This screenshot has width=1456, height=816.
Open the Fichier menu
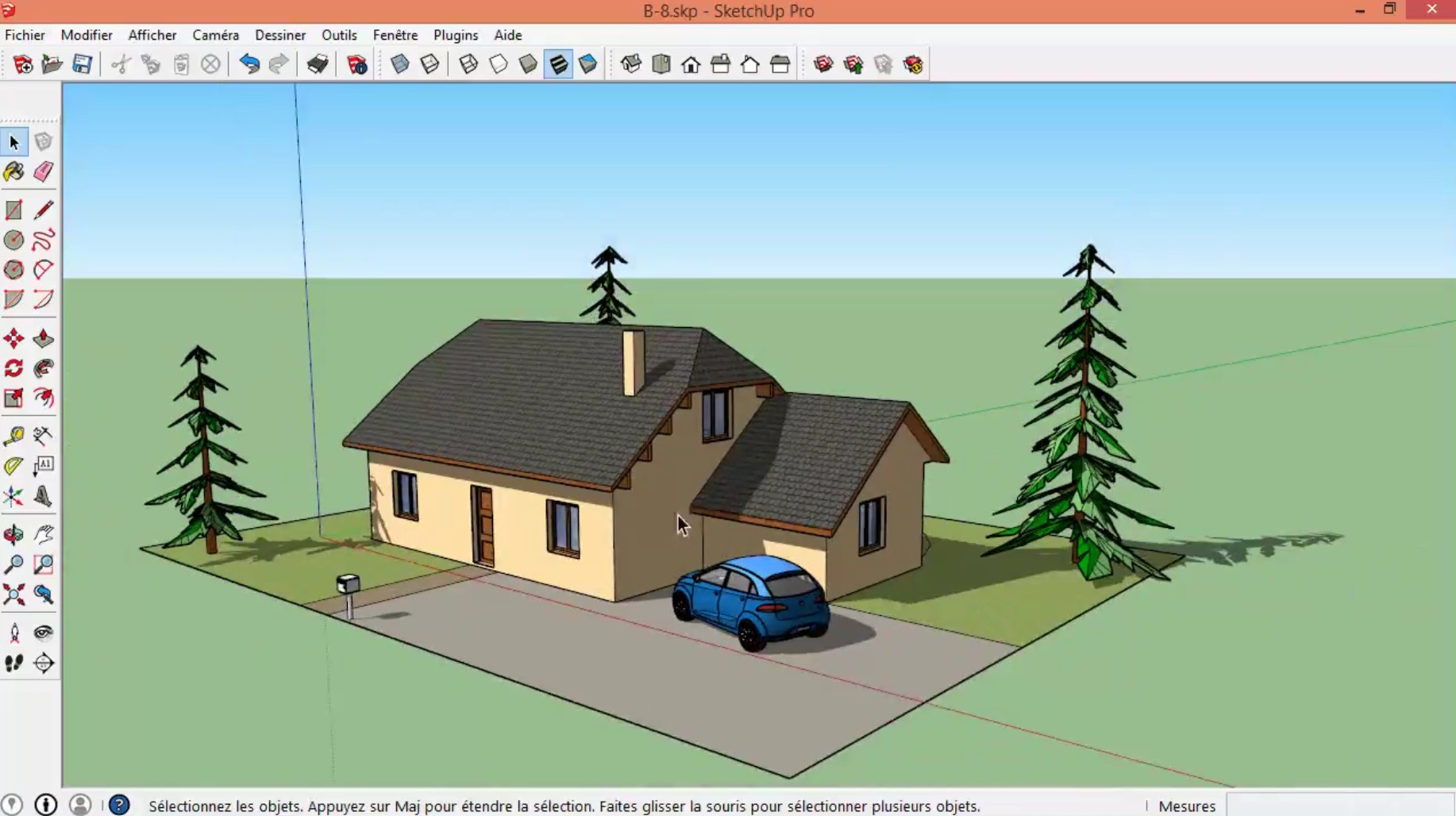25,35
